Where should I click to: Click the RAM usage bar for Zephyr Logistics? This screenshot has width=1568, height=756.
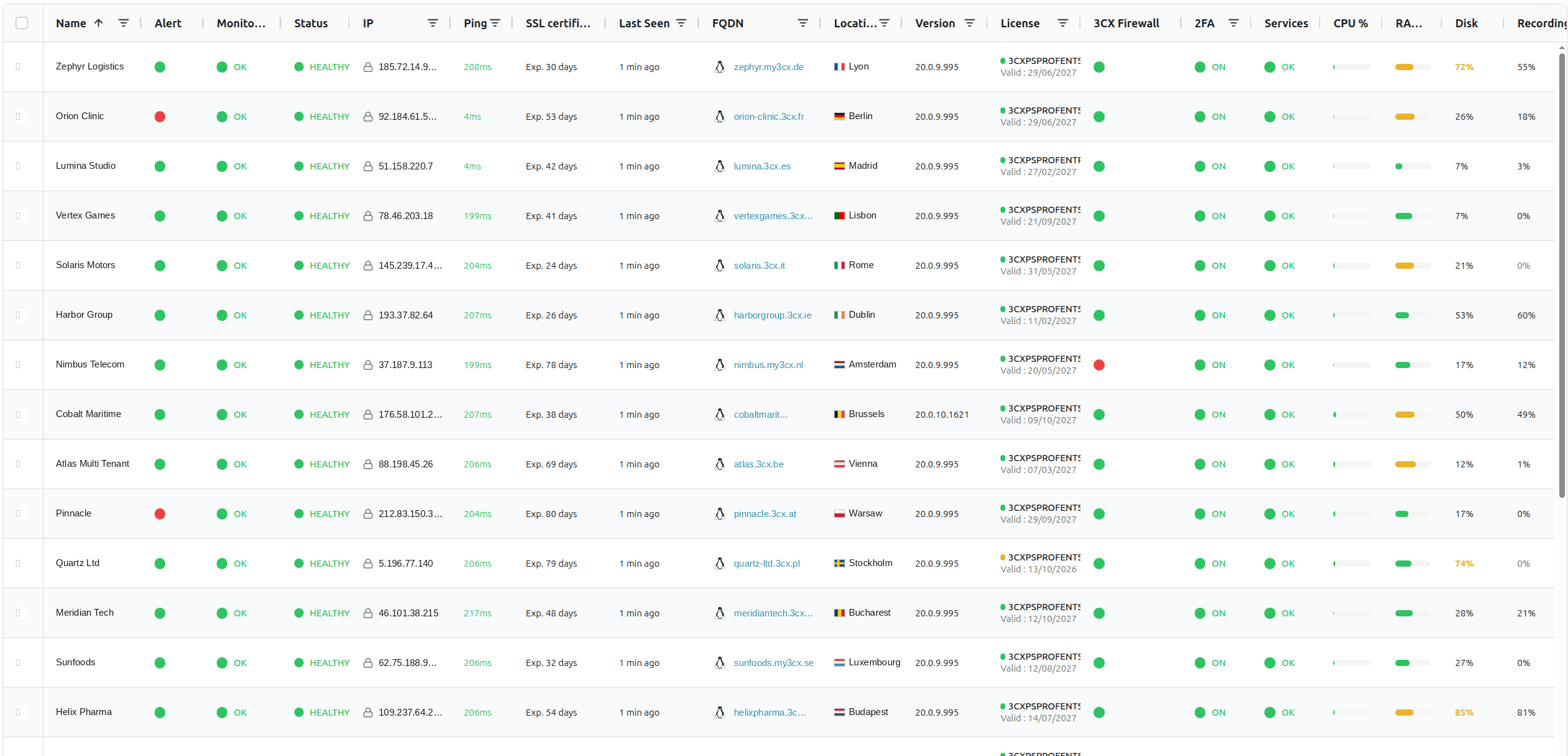1413,67
